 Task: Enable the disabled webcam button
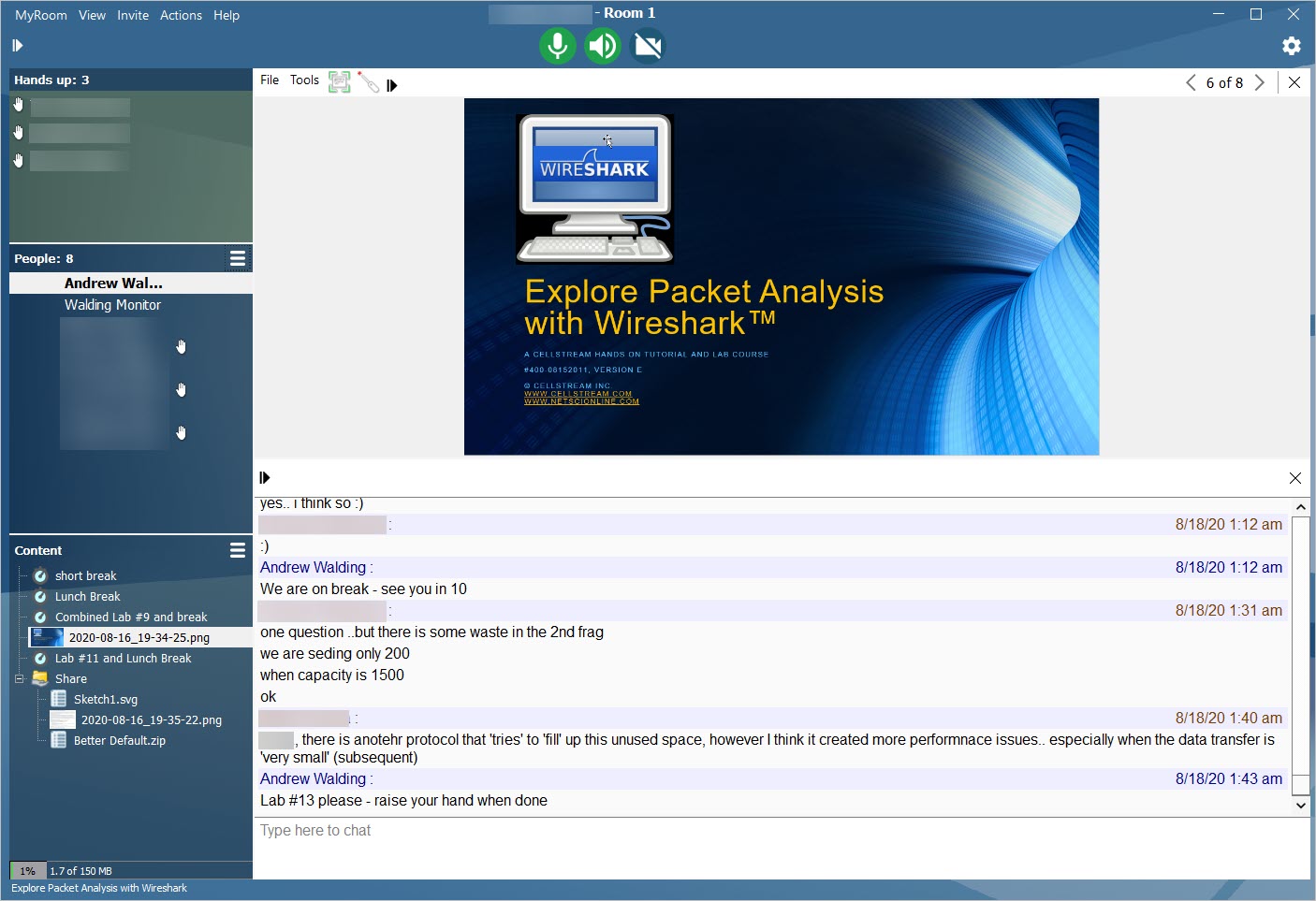click(648, 46)
